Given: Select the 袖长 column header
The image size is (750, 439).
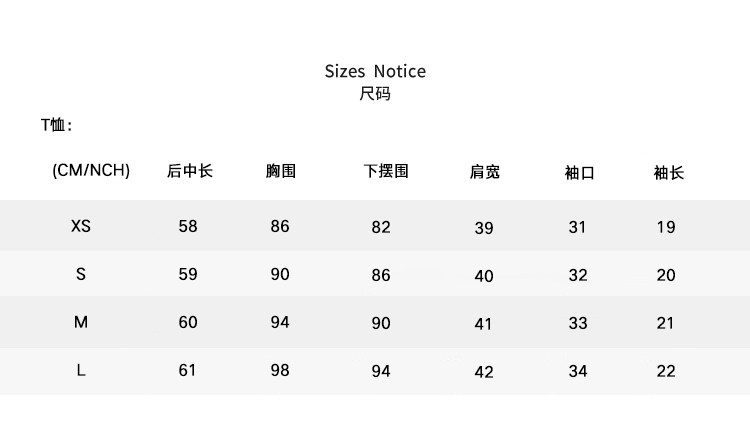Looking at the screenshot, I should (668, 172).
